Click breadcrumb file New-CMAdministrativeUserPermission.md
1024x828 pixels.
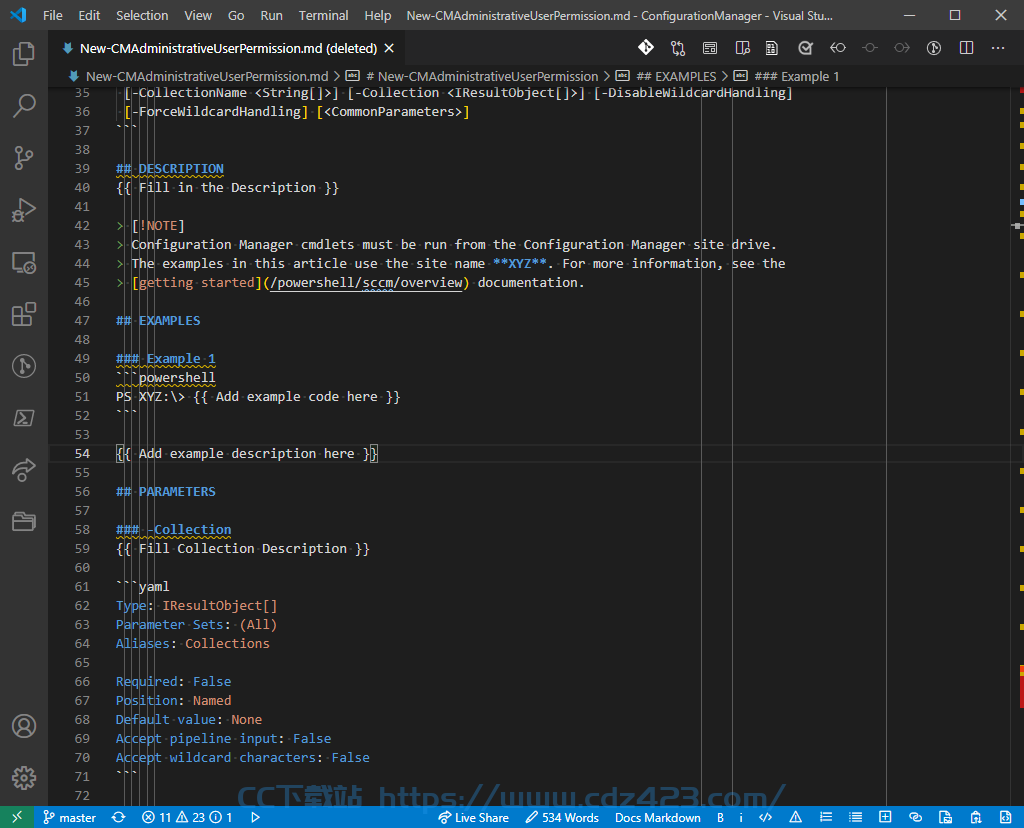(x=207, y=76)
